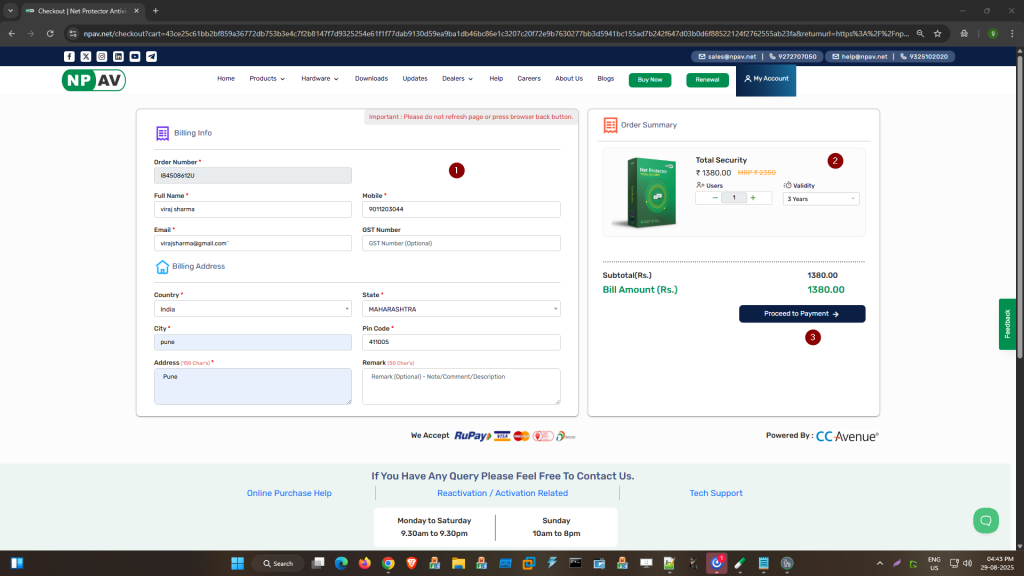Expand the Products menu
1024x576 pixels.
click(x=267, y=79)
